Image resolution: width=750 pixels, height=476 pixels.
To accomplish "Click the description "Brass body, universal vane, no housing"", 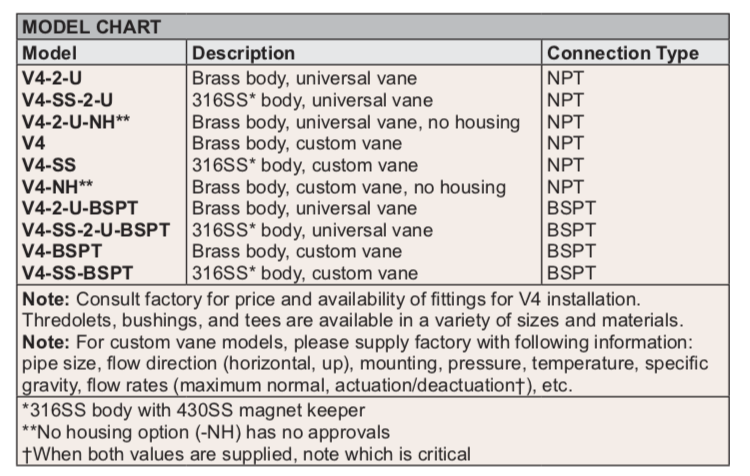I will click(356, 122).
